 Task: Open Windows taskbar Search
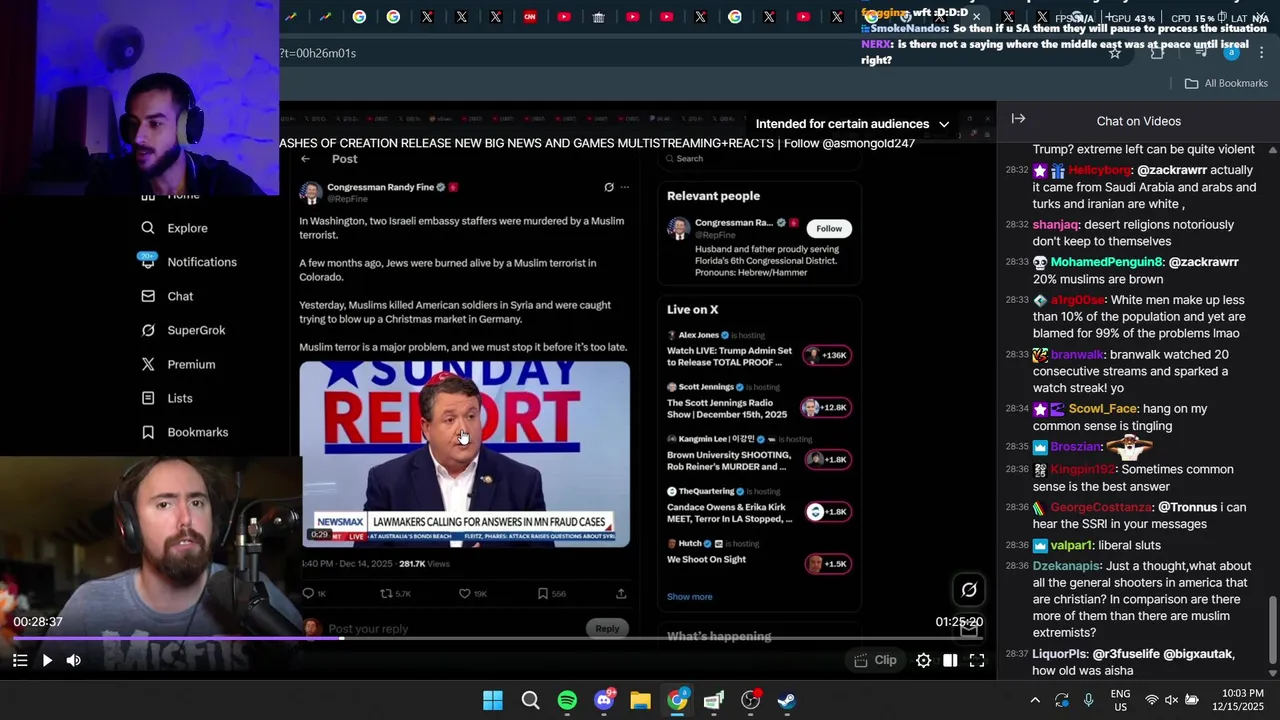point(530,700)
